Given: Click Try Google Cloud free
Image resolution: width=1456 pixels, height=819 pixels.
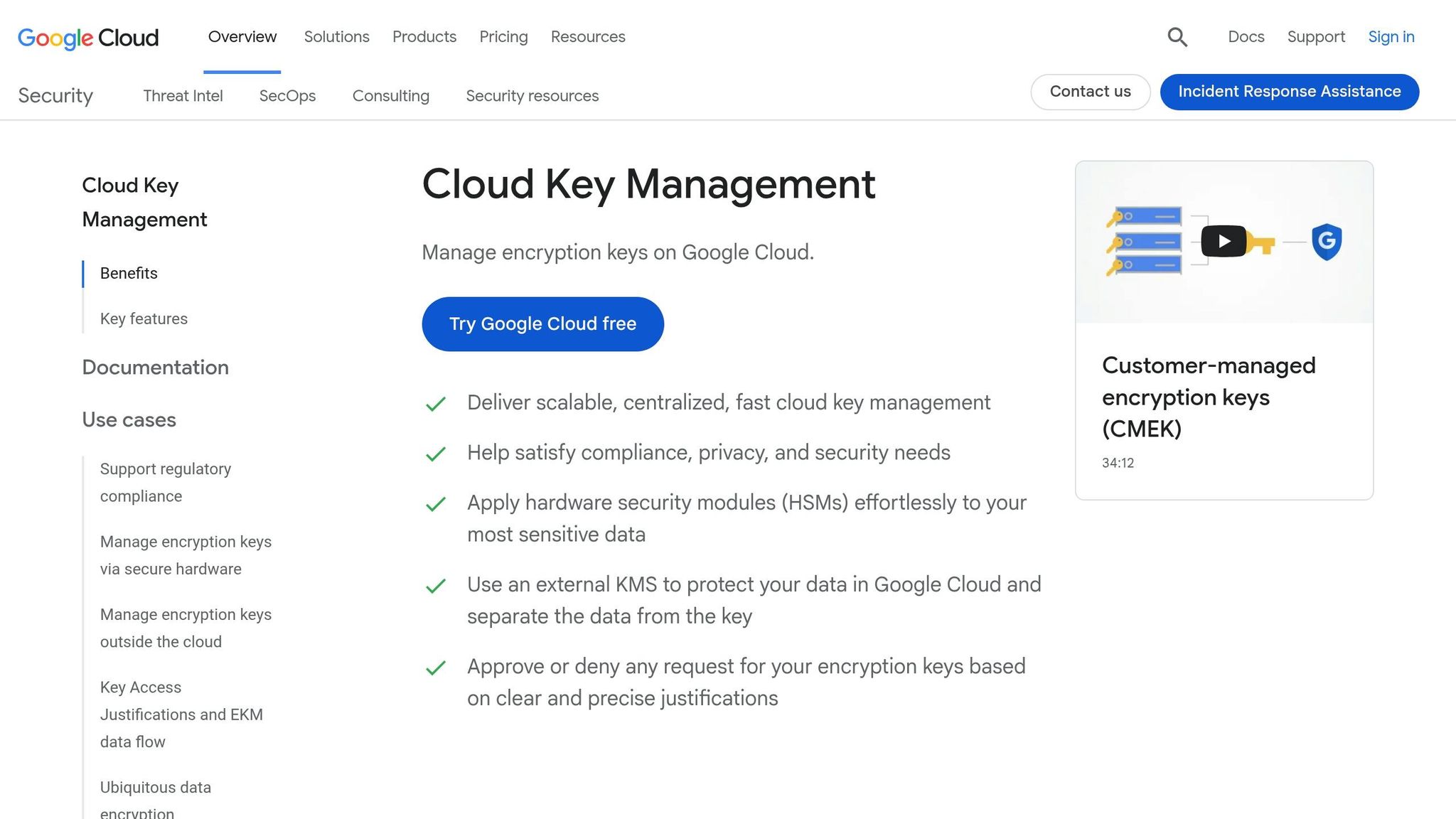Looking at the screenshot, I should [542, 324].
